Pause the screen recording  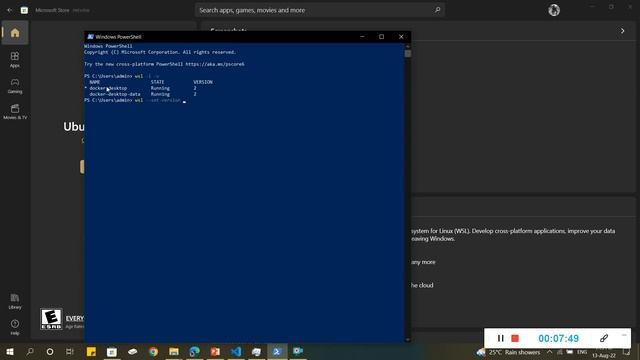coord(501,338)
